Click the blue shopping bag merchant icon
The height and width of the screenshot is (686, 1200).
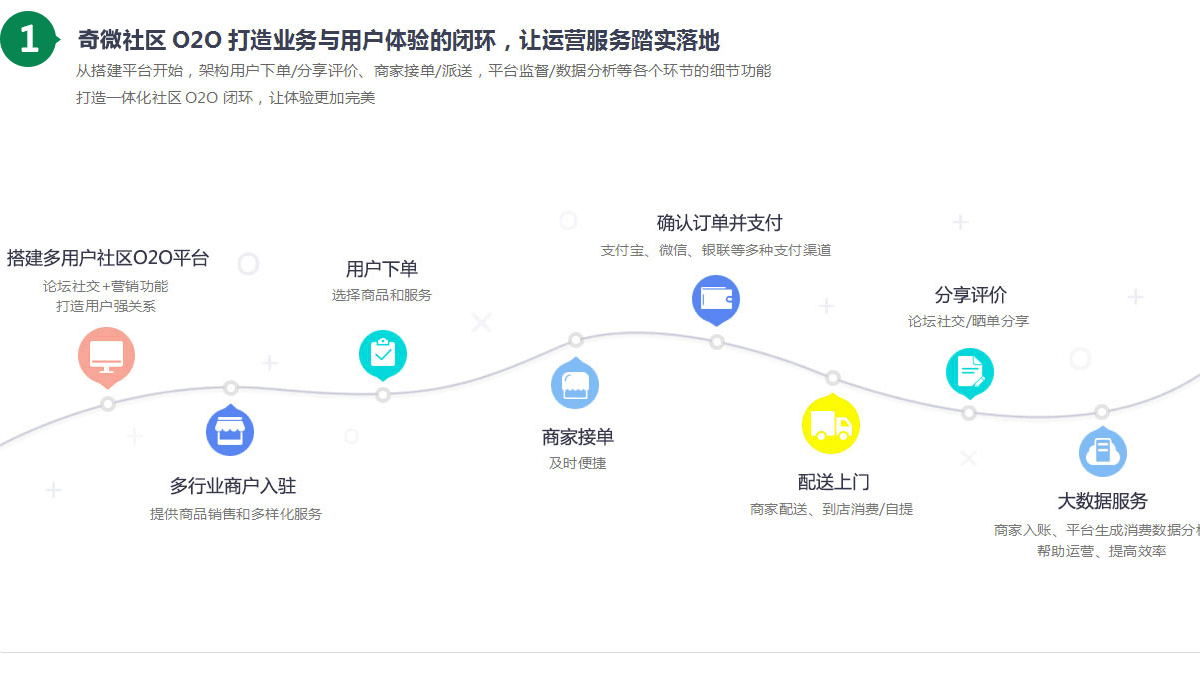pyautogui.click(x=230, y=429)
